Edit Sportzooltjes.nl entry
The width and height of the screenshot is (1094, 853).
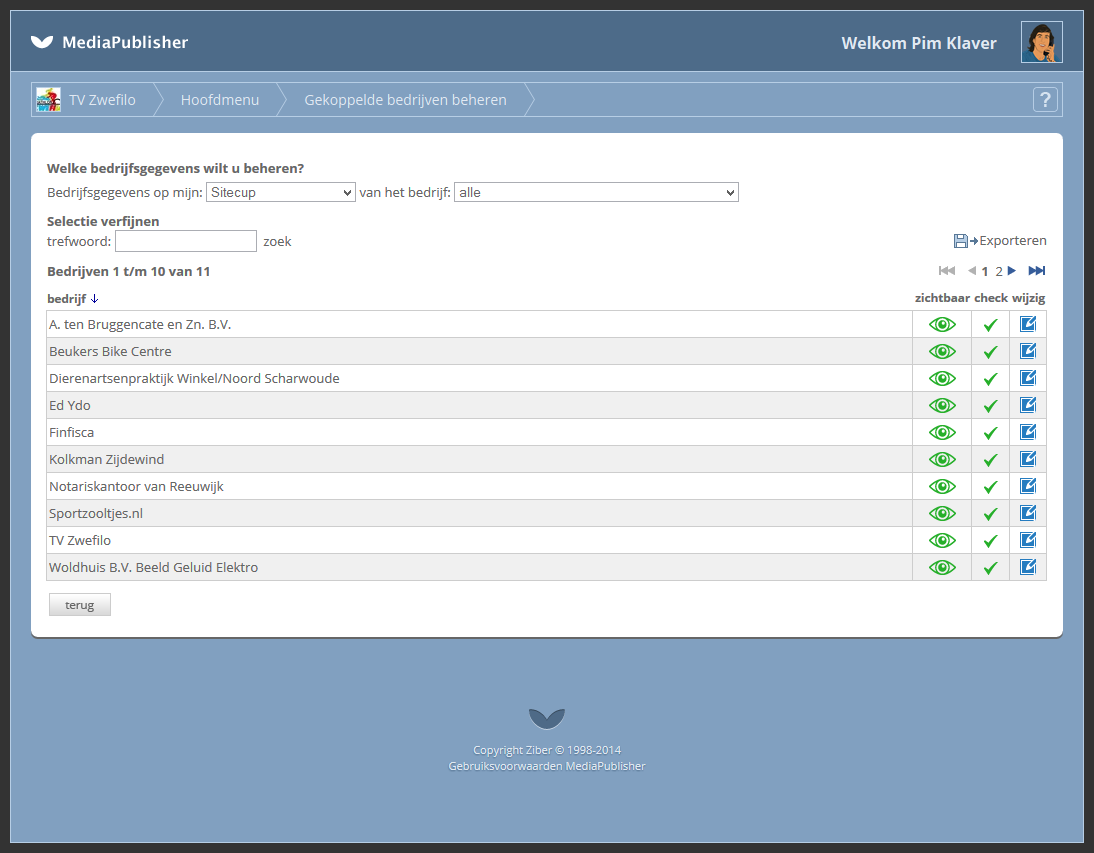(1028, 513)
